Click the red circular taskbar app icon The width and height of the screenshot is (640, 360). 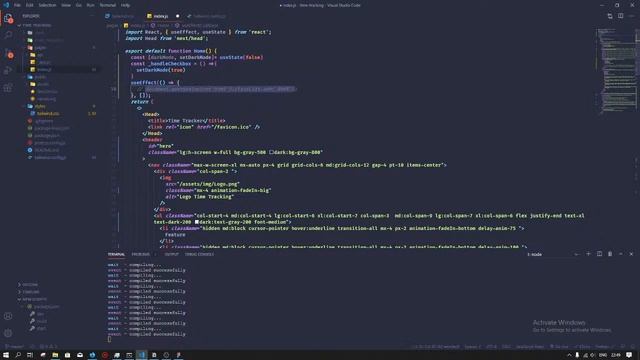[x=105, y=355]
